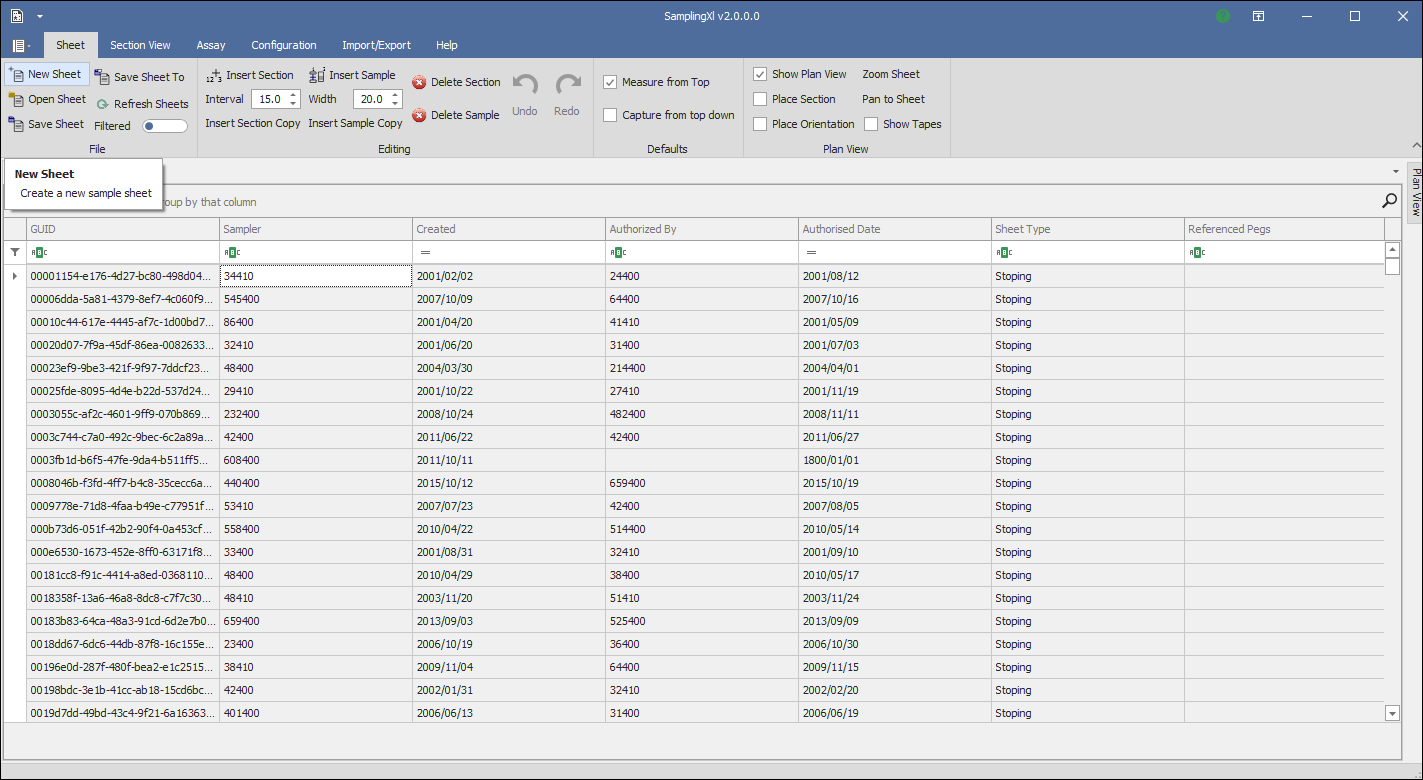
Task: Open the Import/Export tab
Action: point(376,45)
